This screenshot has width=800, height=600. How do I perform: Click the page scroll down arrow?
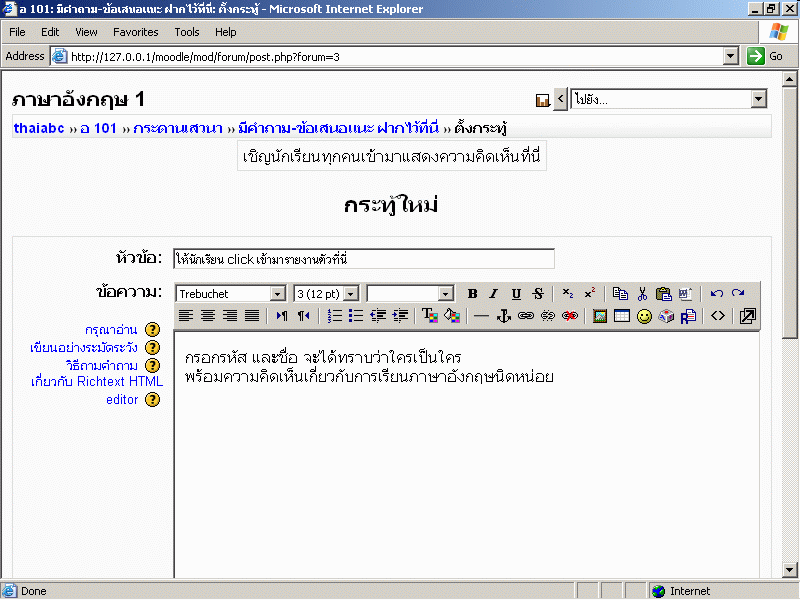(x=789, y=569)
